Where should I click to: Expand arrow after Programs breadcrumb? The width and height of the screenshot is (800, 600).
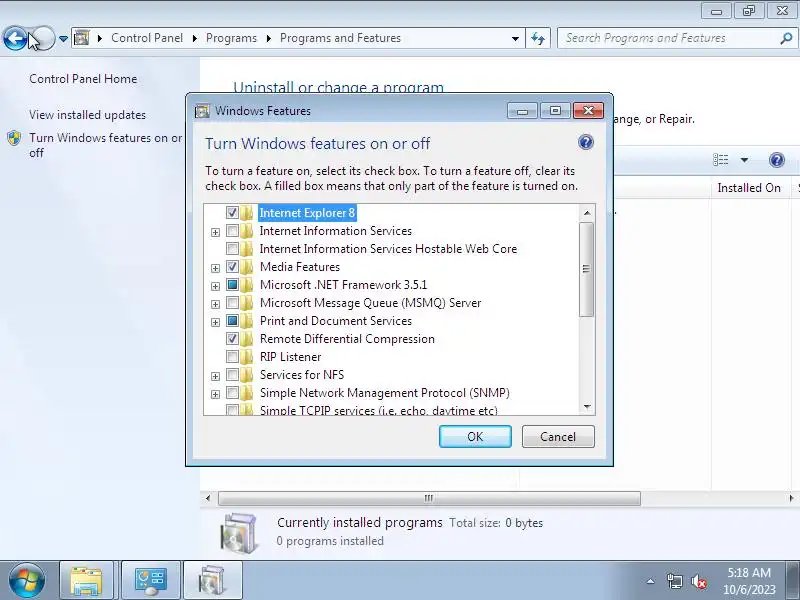[x=268, y=39]
